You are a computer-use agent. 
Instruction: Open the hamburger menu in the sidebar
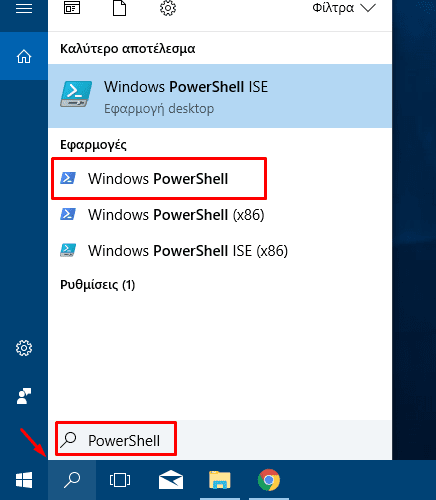24,8
